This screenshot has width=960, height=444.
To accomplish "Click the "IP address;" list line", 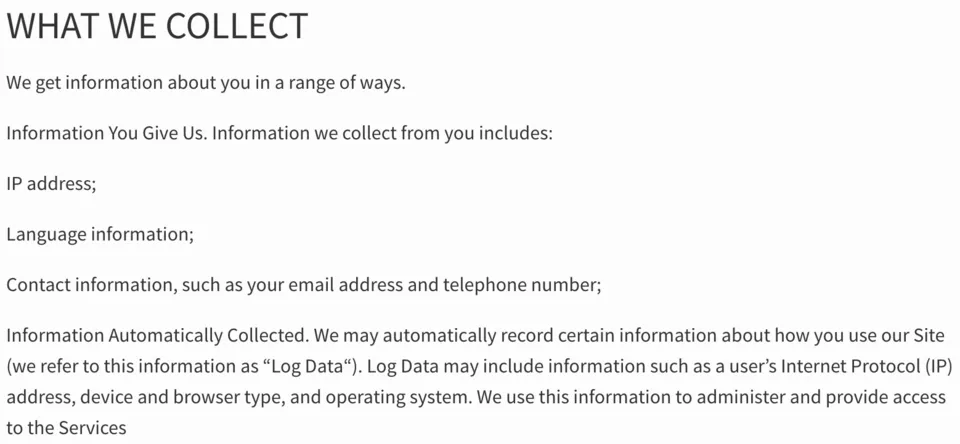I will [x=51, y=184].
